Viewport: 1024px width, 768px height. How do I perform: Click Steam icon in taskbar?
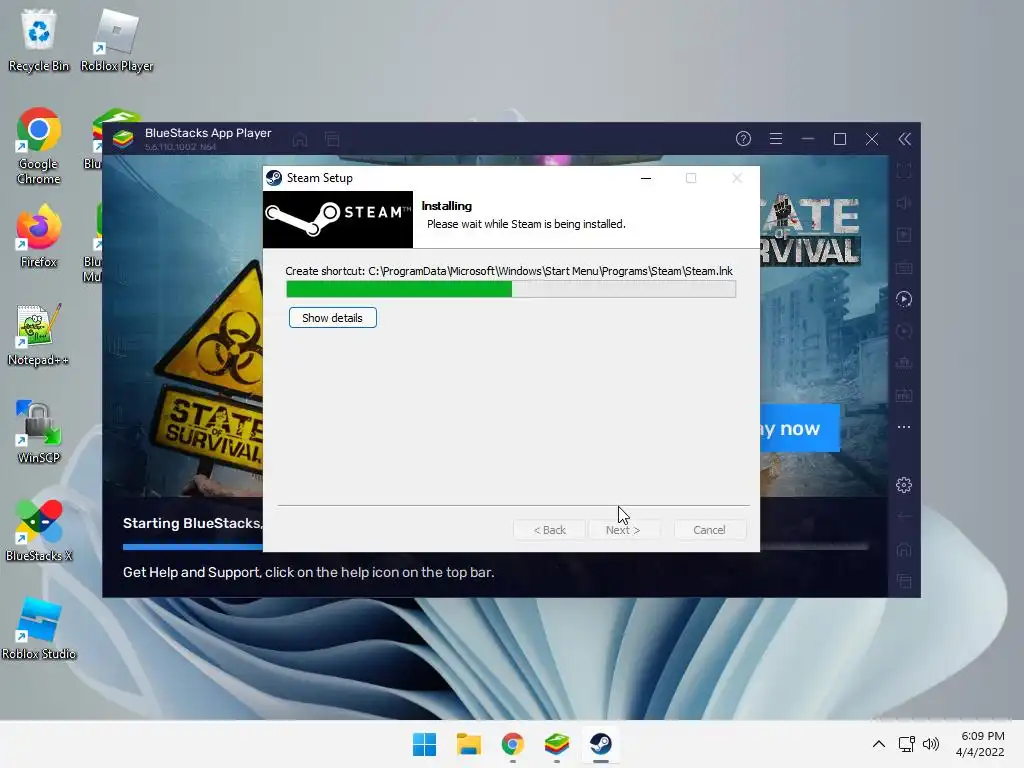click(x=600, y=744)
